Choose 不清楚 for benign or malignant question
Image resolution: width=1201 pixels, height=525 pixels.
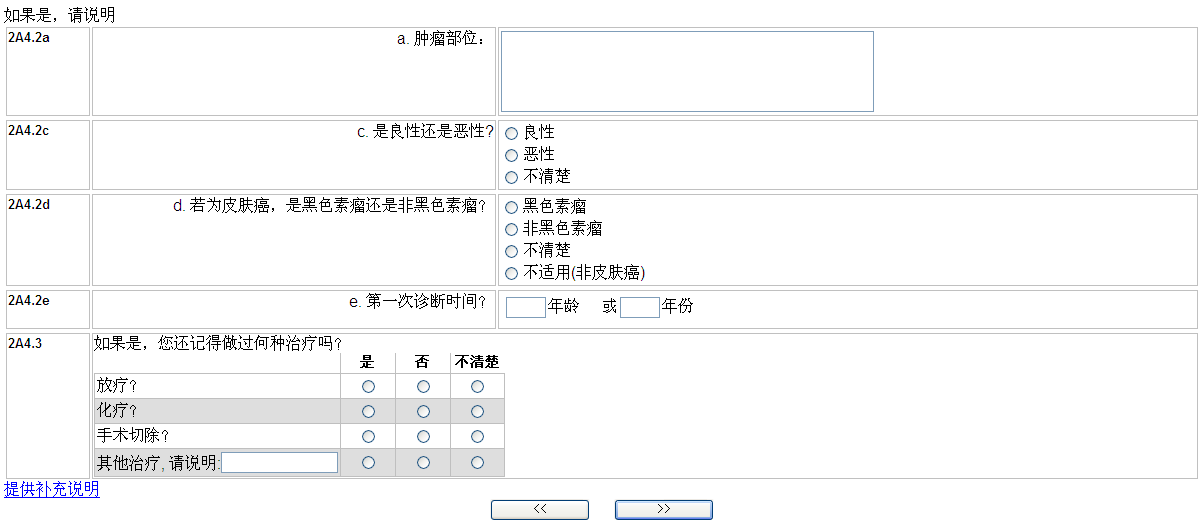(512, 177)
